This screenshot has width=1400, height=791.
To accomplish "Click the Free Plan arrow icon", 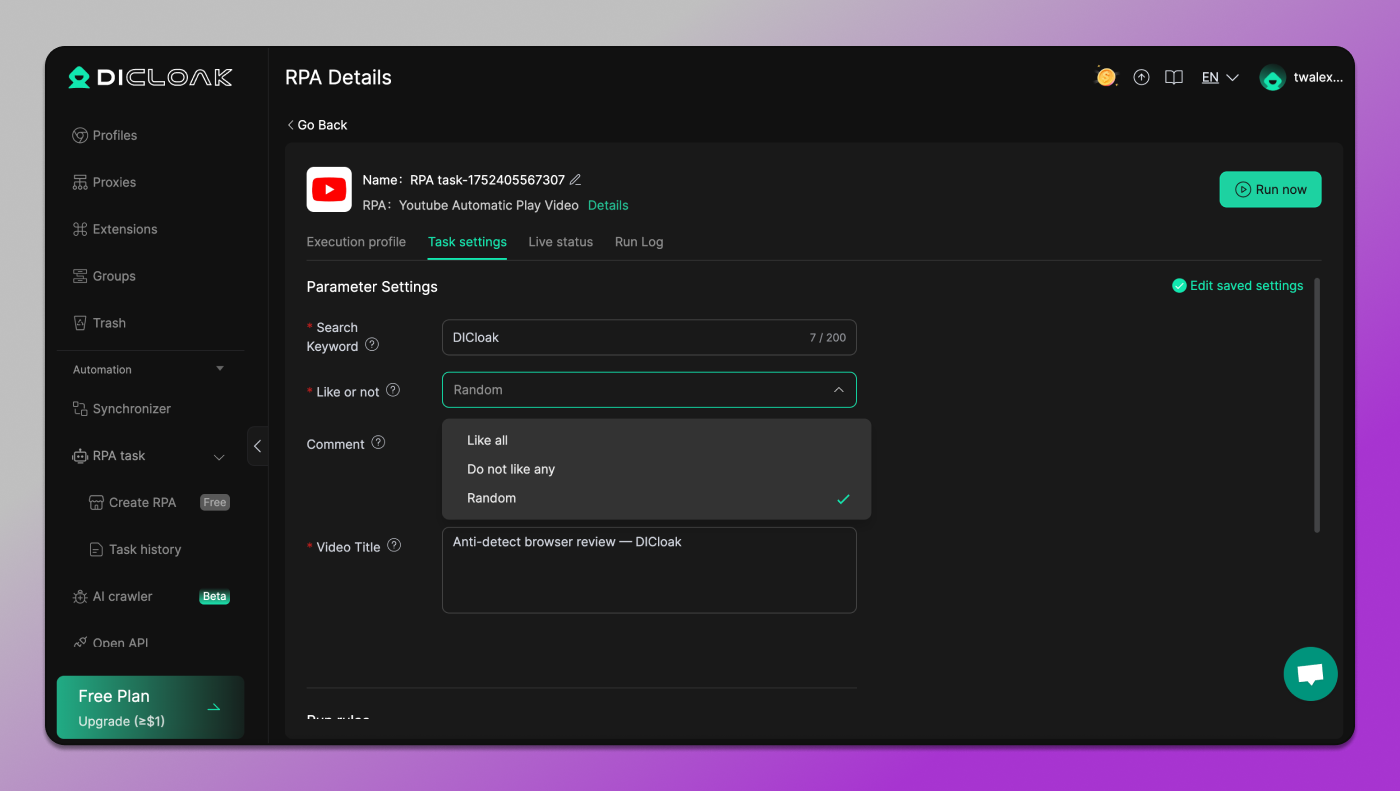I will tap(213, 708).
